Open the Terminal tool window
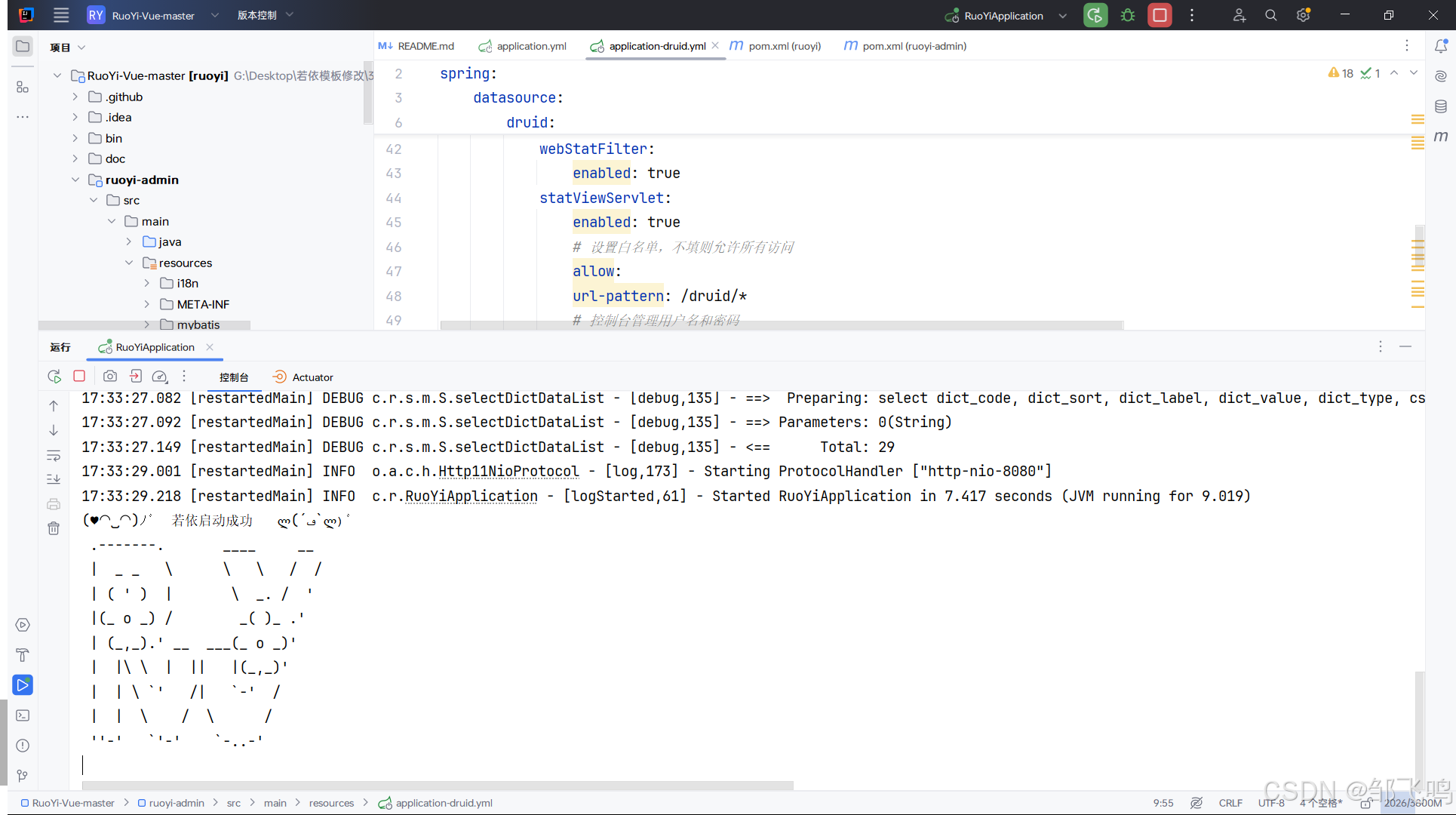Viewport: 1456px width, 815px height. point(23,715)
